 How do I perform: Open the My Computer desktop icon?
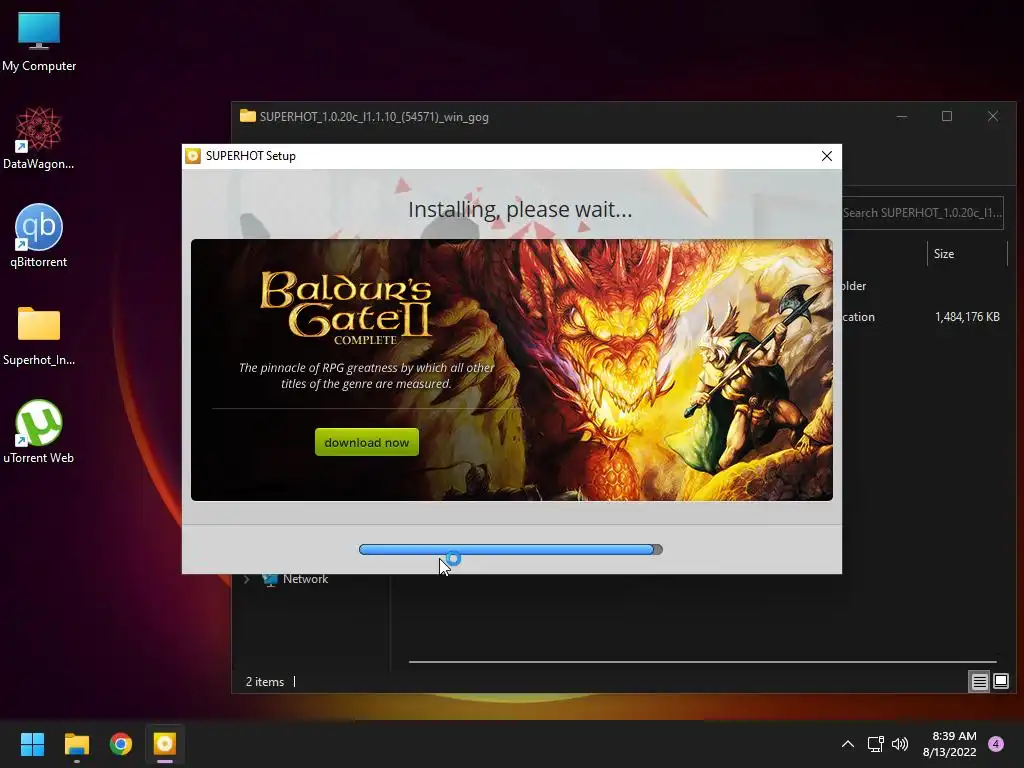tap(39, 40)
